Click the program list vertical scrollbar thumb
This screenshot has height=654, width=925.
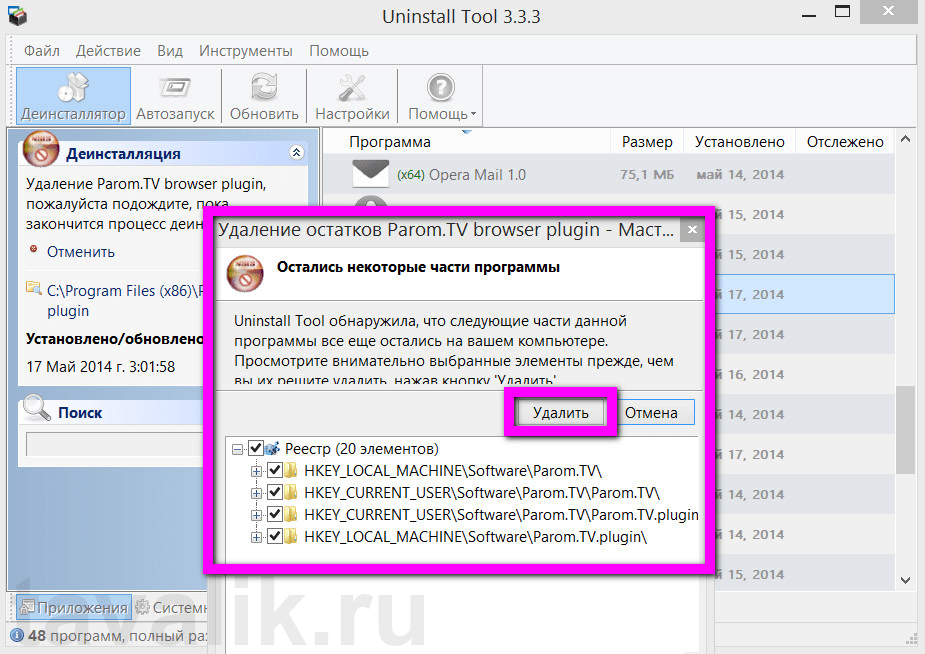pyautogui.click(x=906, y=429)
